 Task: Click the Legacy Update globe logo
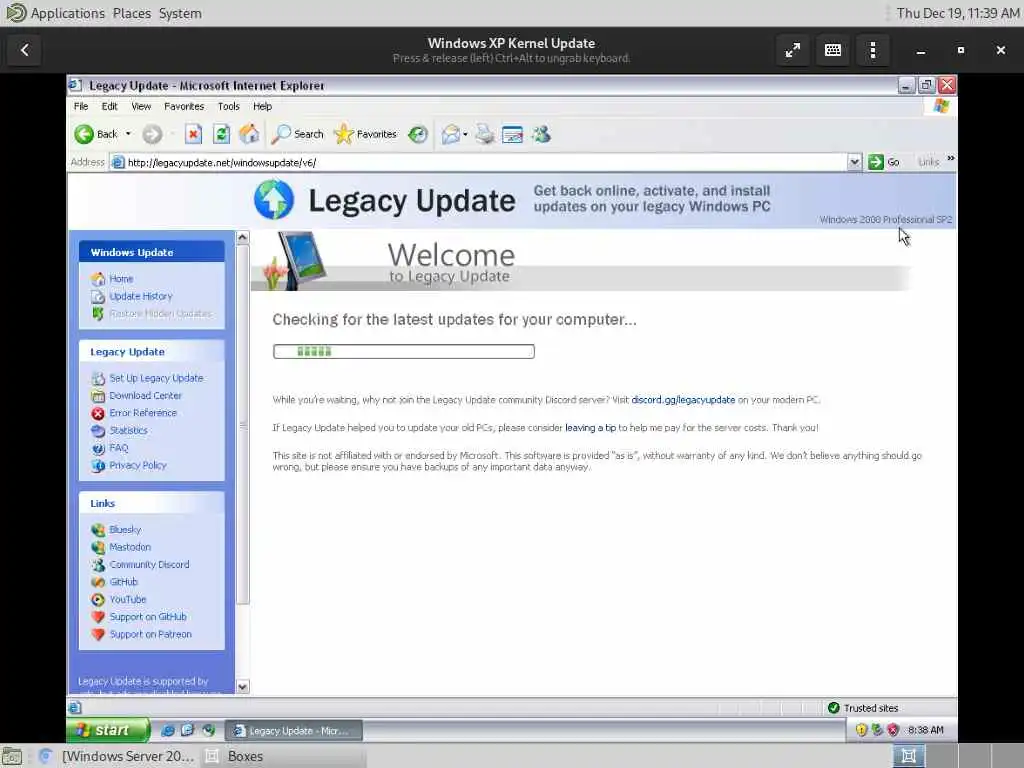pyautogui.click(x=274, y=200)
